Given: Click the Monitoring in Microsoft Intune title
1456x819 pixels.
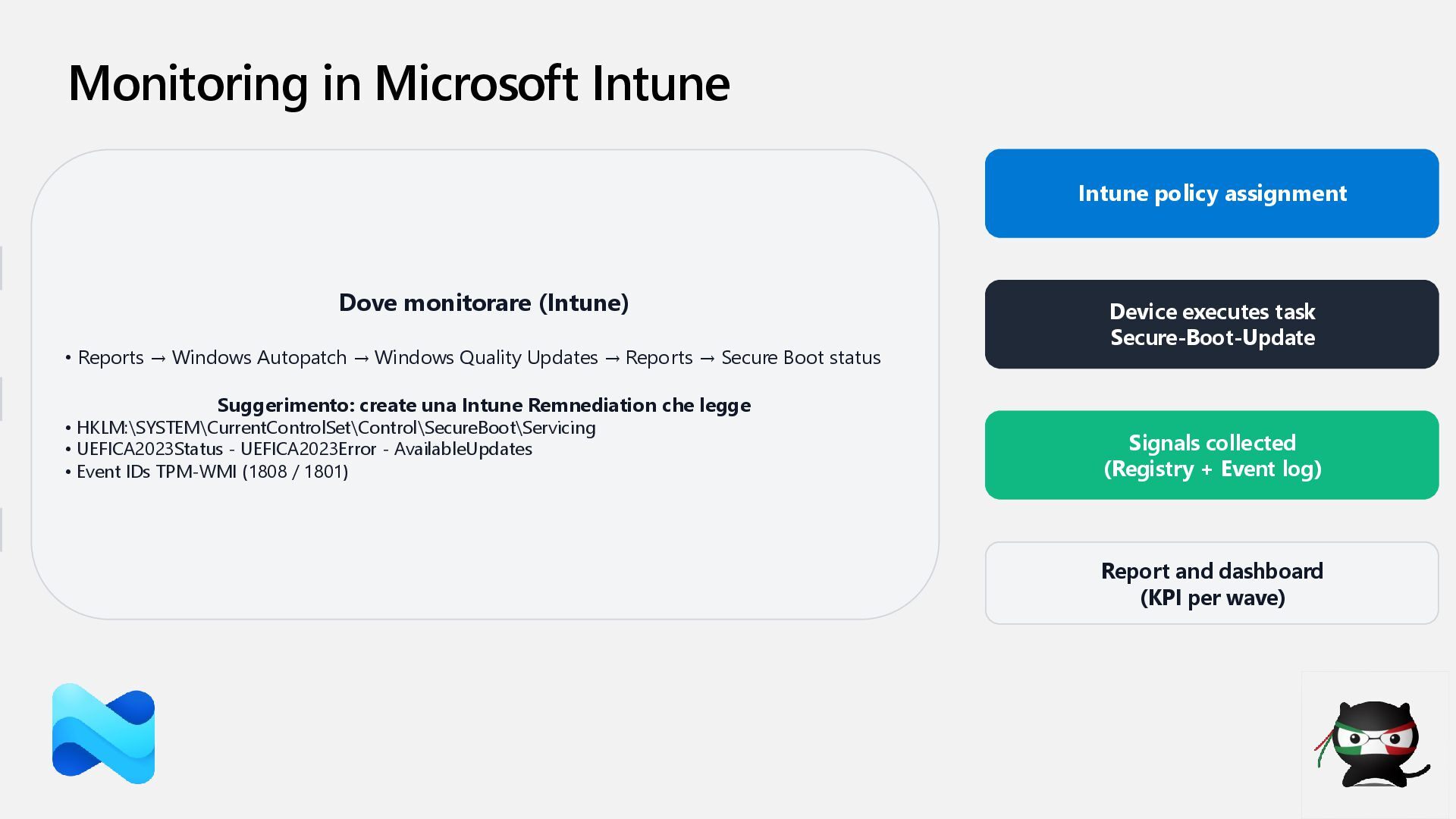Looking at the screenshot, I should pyautogui.click(x=399, y=83).
